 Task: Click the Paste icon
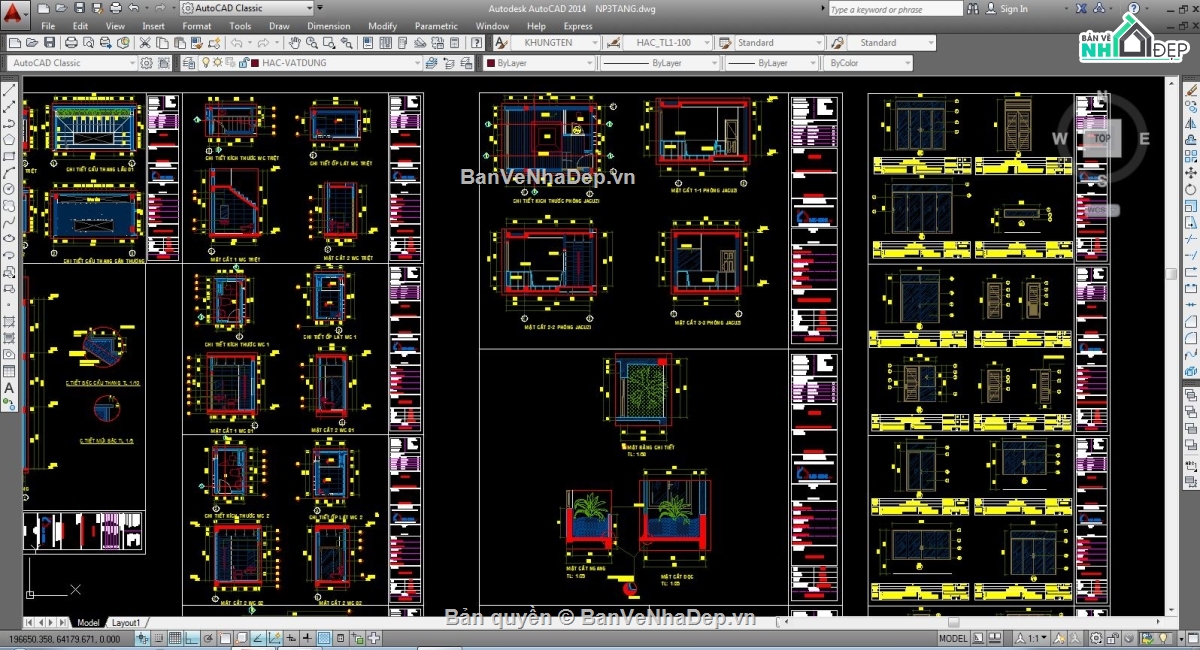(x=179, y=43)
